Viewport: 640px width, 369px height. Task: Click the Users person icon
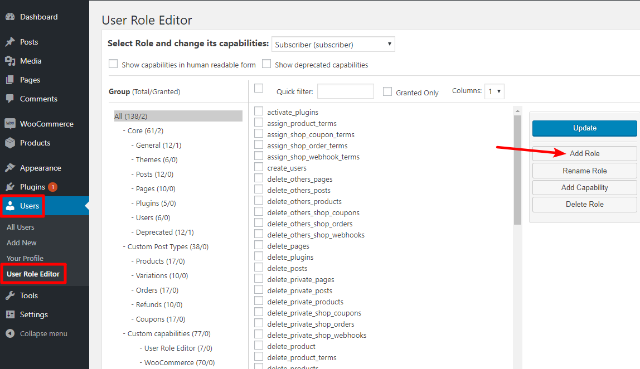10,206
